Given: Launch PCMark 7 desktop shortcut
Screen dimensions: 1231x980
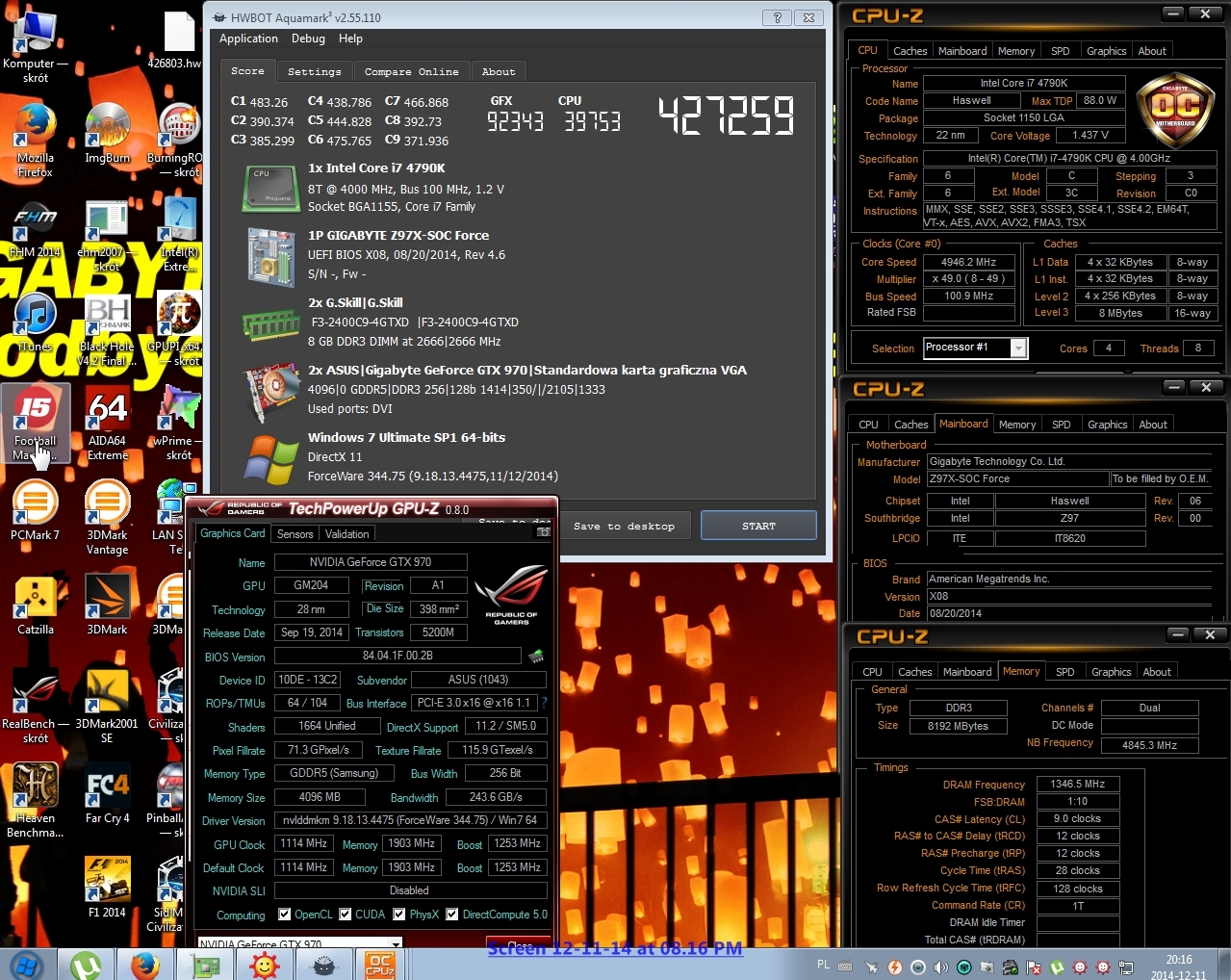Looking at the screenshot, I should [36, 511].
